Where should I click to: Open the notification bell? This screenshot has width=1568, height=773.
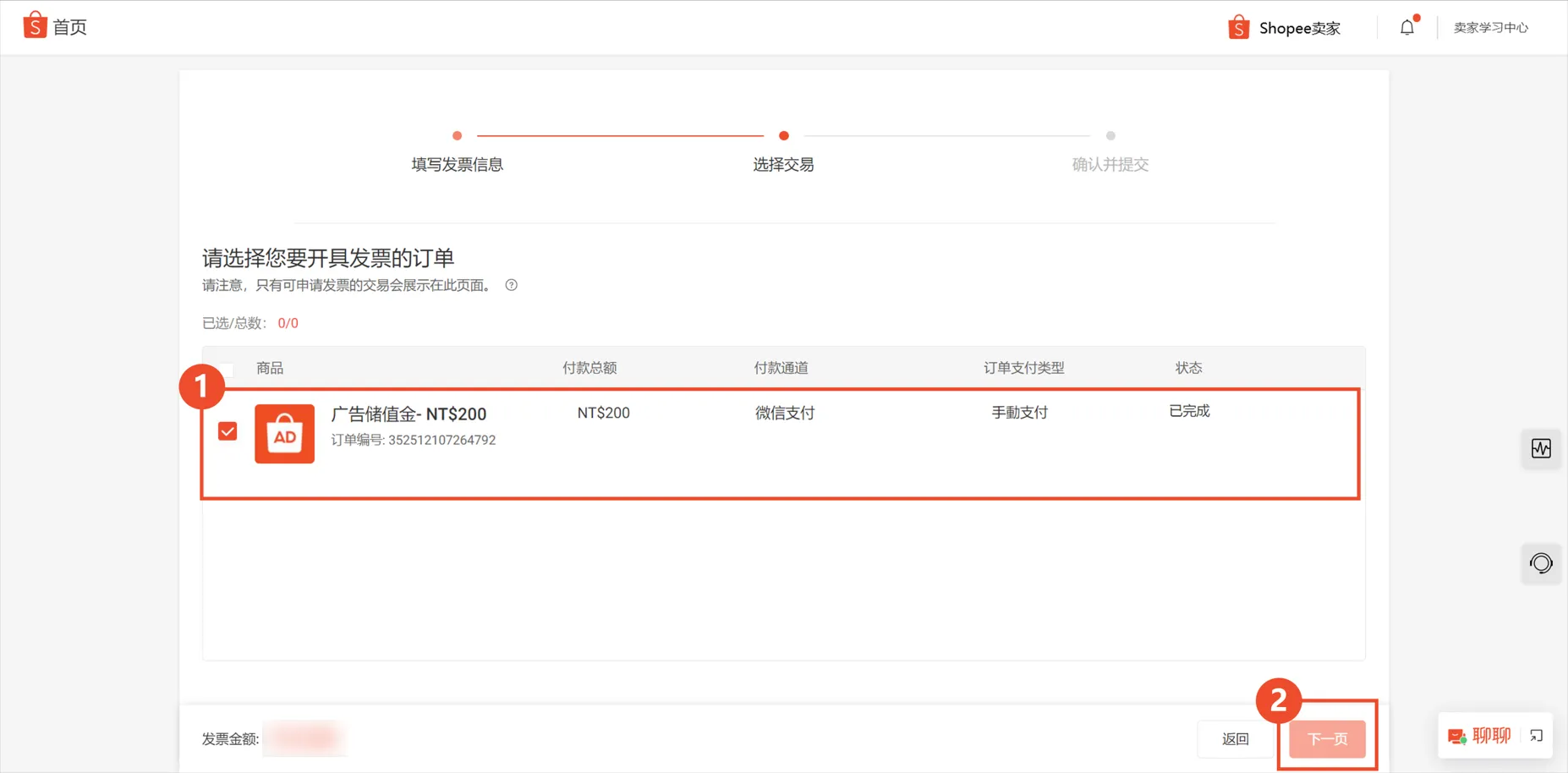(1406, 26)
